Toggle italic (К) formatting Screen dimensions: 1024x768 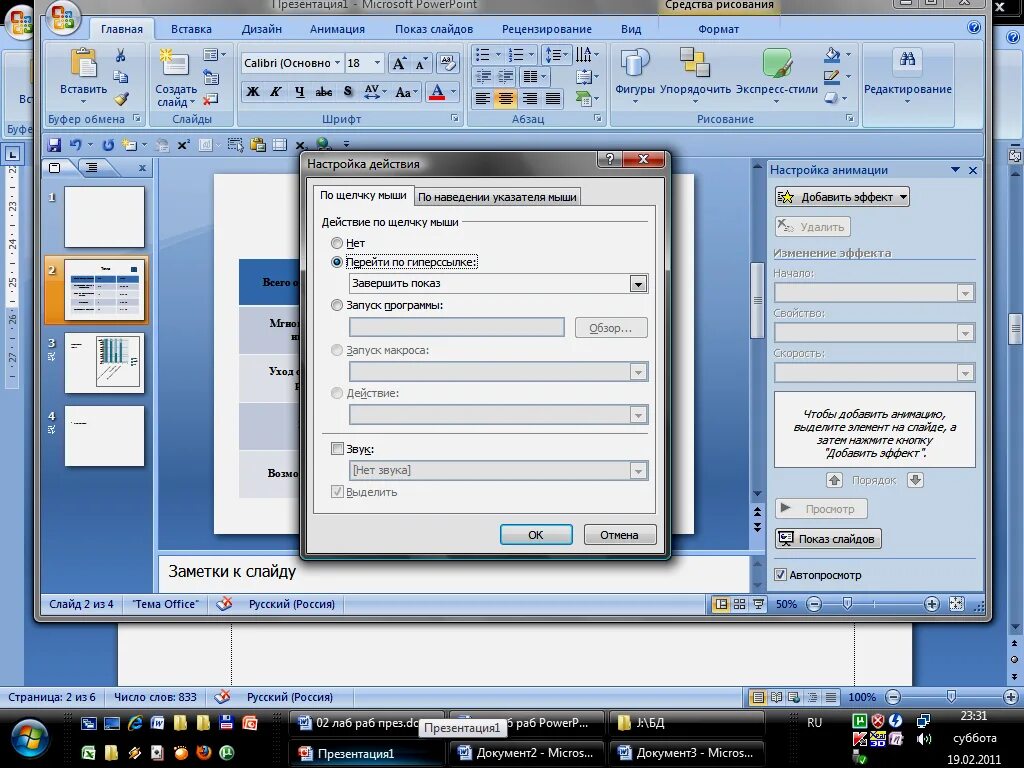pos(276,92)
